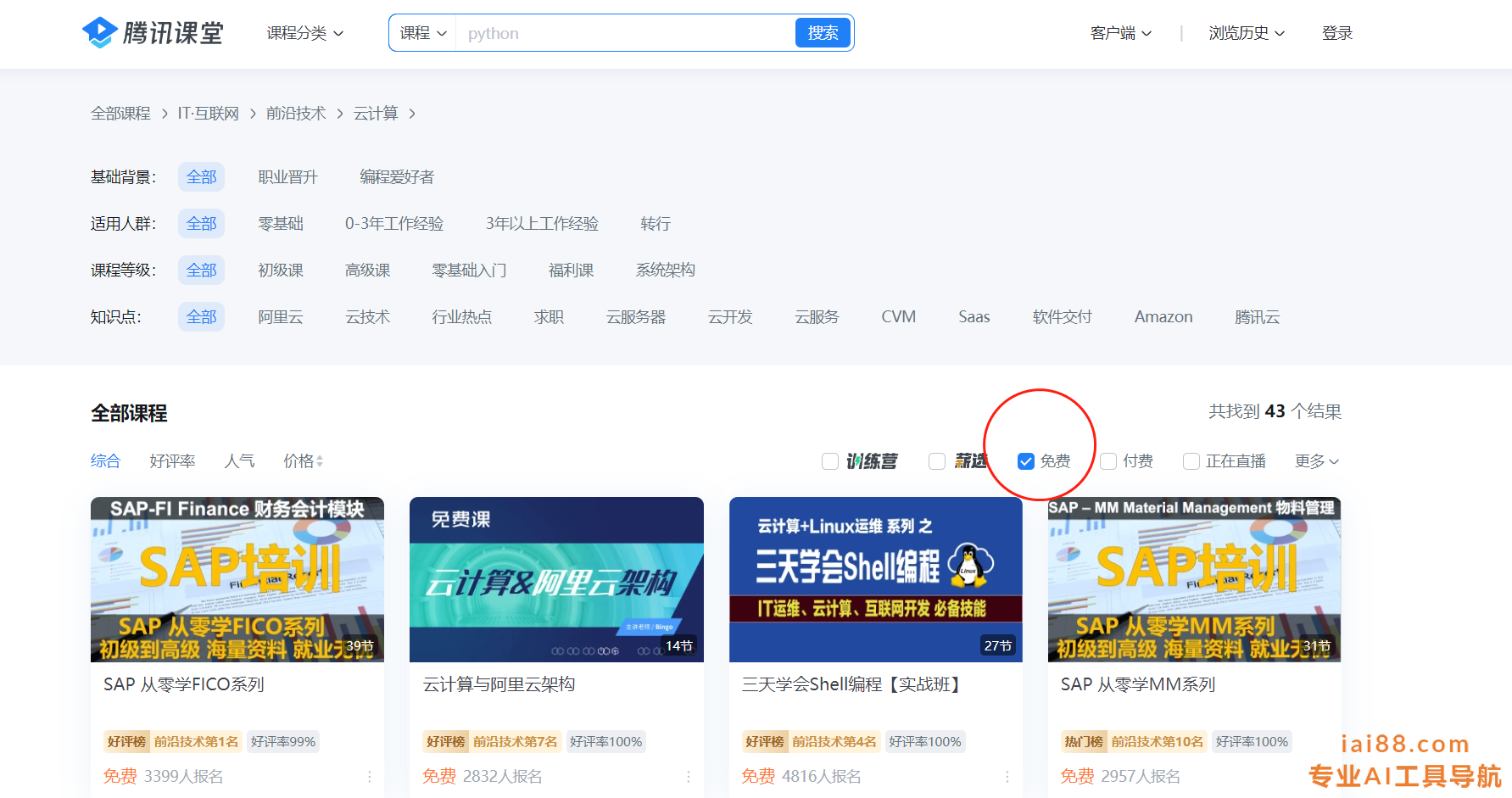The height and width of the screenshot is (798, 1512).
Task: Check the 付费 checkbox
Action: tap(1108, 461)
